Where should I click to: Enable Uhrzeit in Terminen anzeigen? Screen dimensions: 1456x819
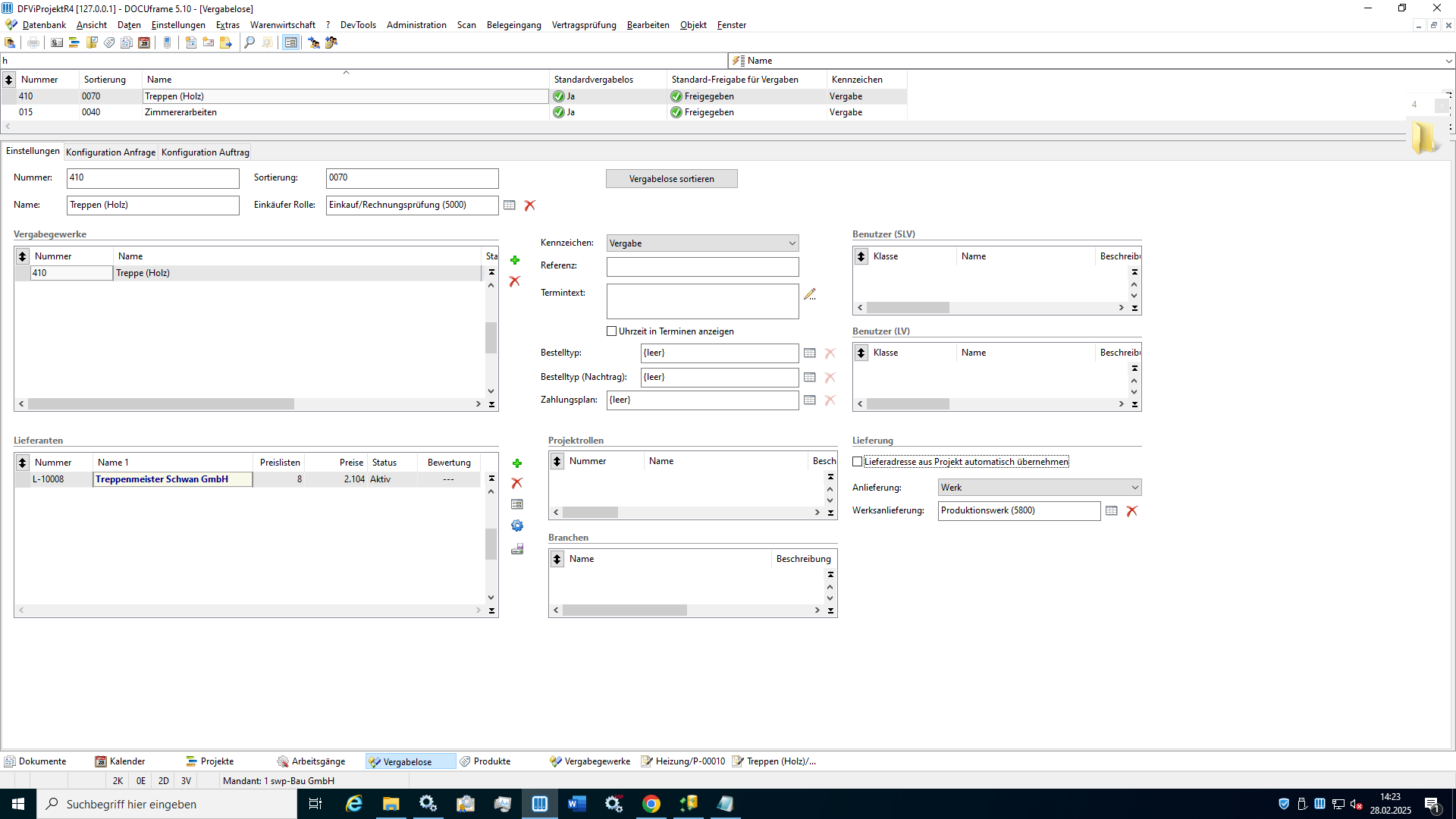[x=612, y=331]
